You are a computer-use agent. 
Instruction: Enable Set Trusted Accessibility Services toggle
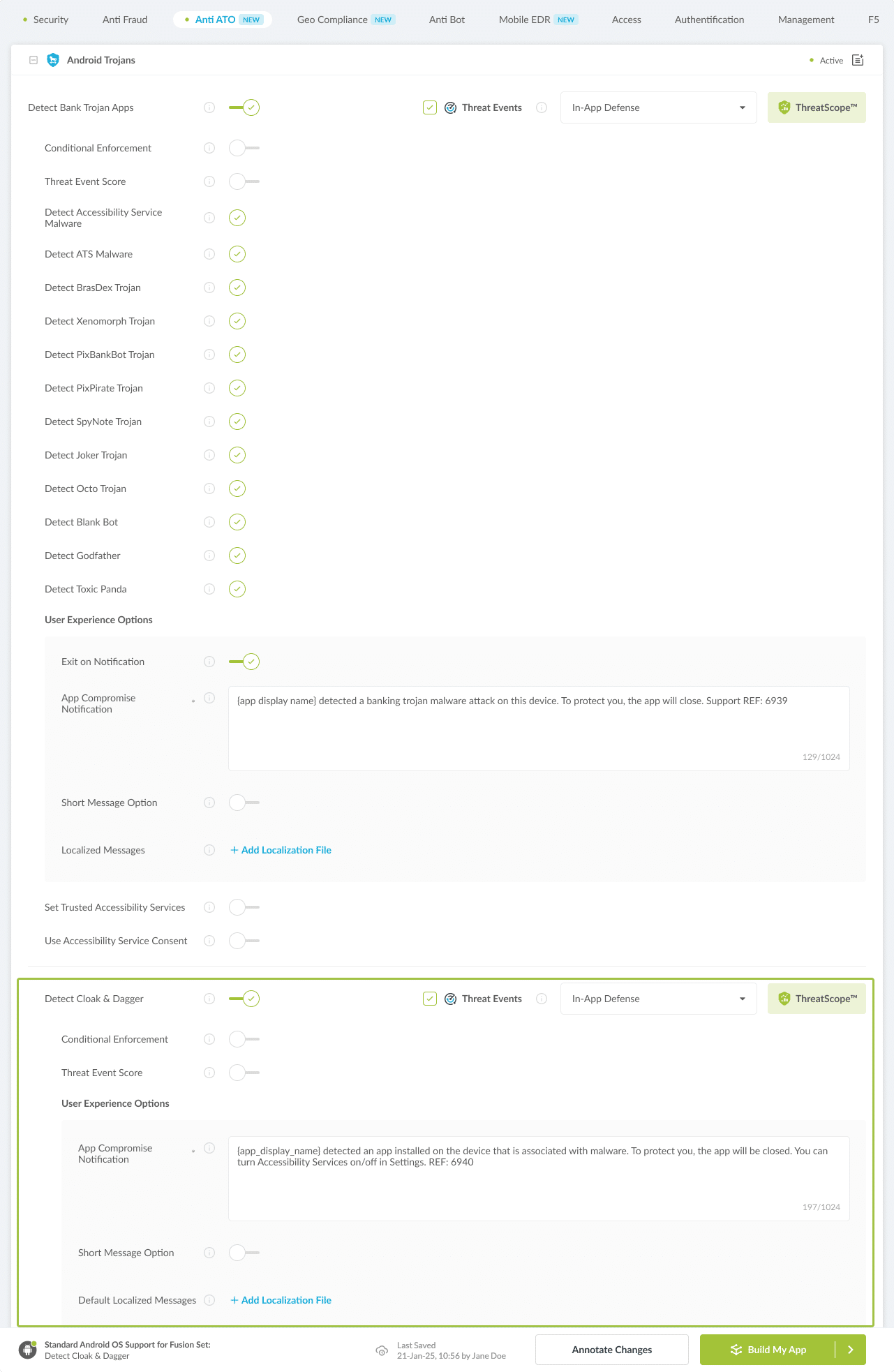(244, 907)
